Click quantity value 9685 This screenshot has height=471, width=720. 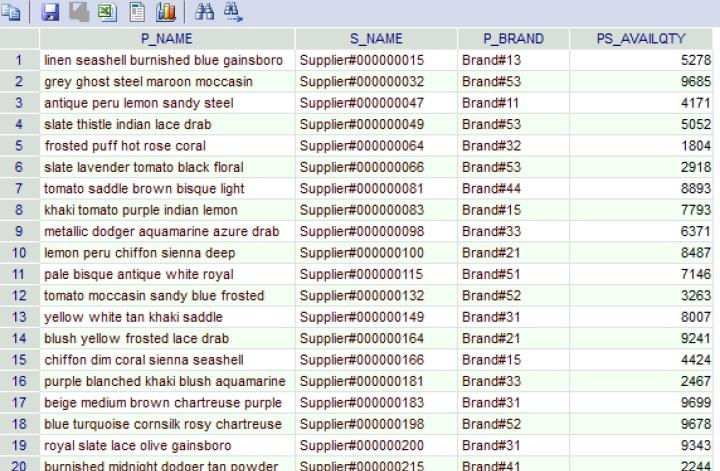tap(641, 82)
